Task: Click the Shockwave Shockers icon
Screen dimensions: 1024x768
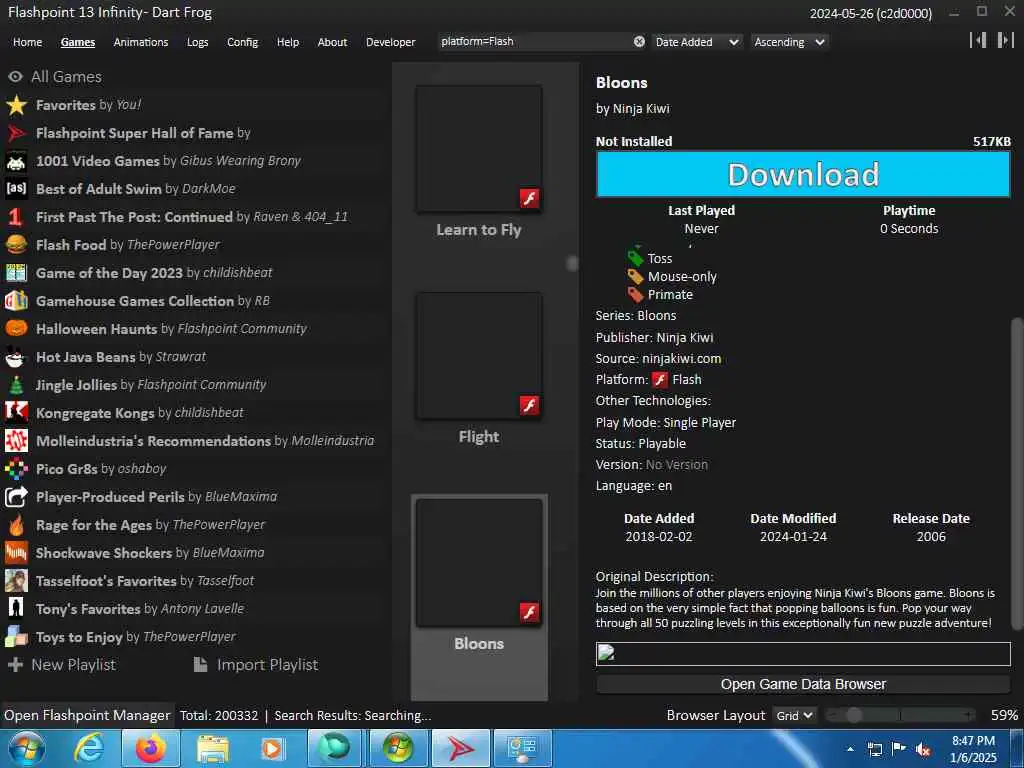Action: tap(16, 553)
